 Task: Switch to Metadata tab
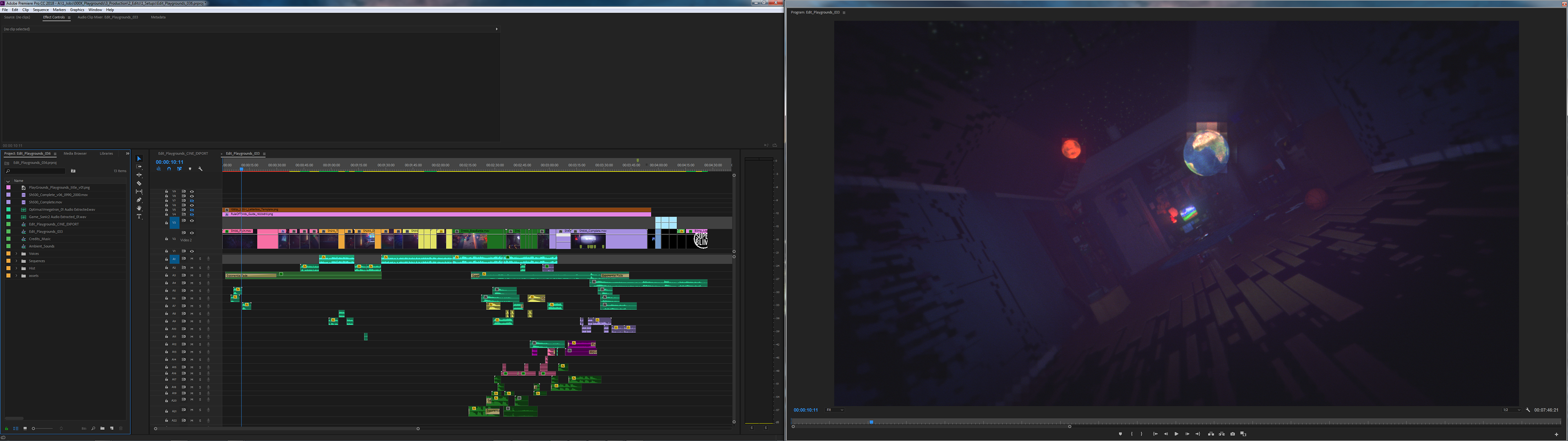(158, 17)
